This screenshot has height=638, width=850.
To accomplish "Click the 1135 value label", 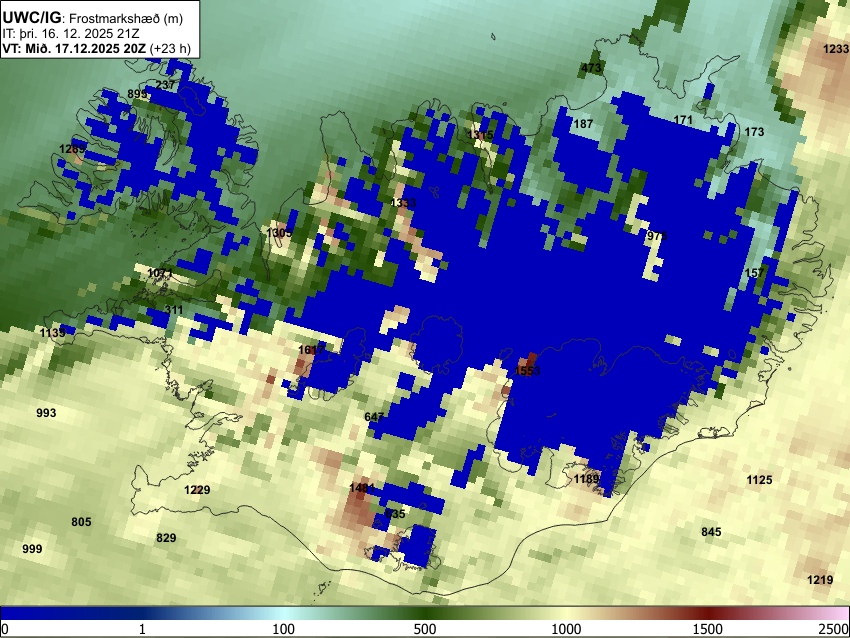I will [53, 332].
